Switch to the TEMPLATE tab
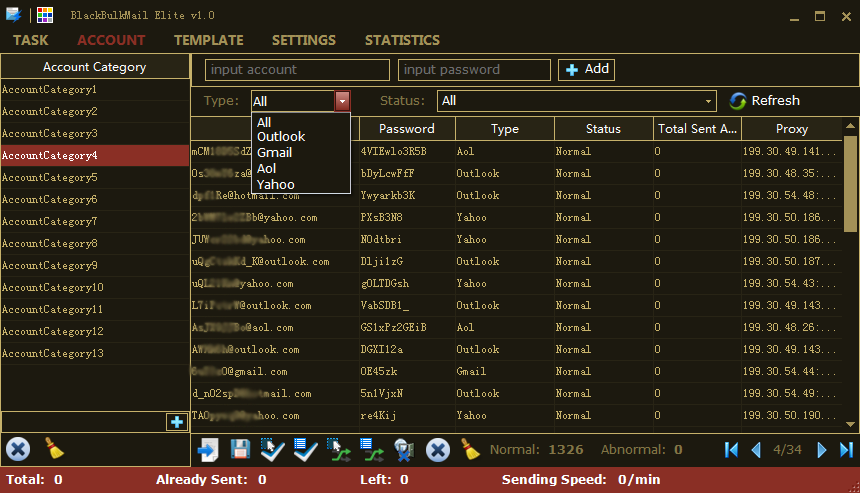The image size is (860, 493). (208, 40)
